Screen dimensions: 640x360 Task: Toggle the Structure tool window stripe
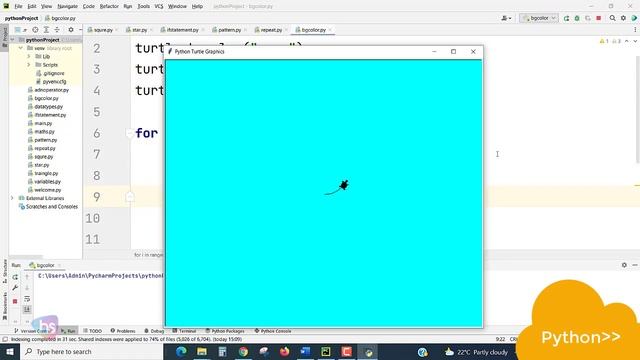4,270
